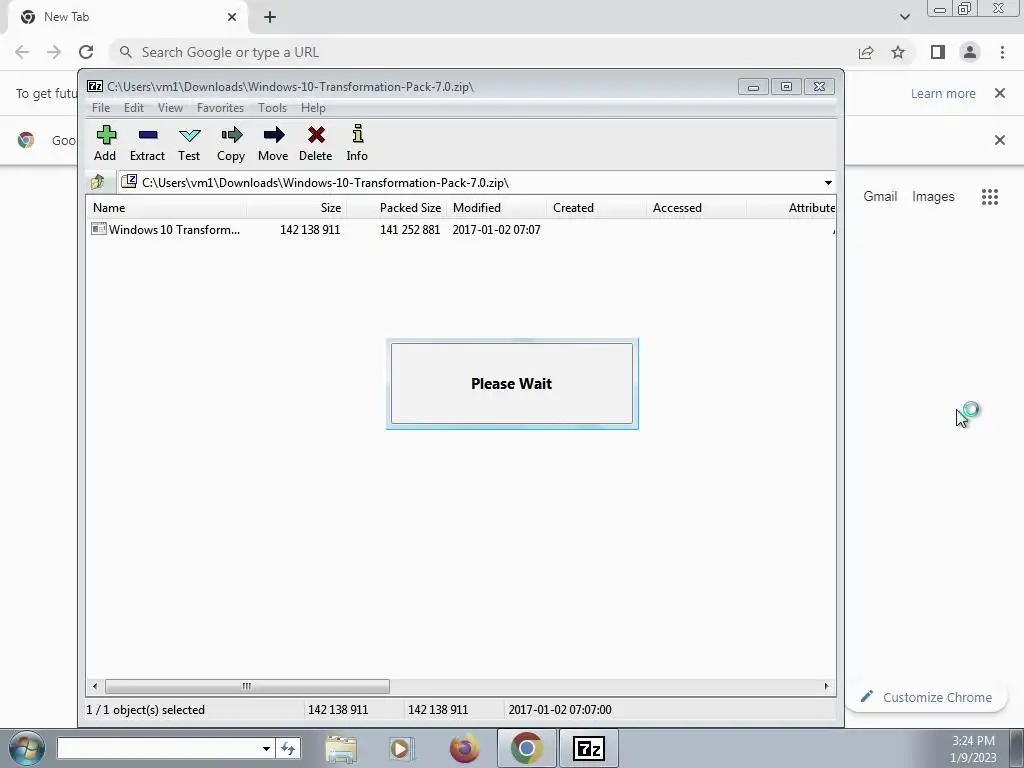The height and width of the screenshot is (768, 1024).
Task: Click Customize Chrome button
Action: point(926,697)
